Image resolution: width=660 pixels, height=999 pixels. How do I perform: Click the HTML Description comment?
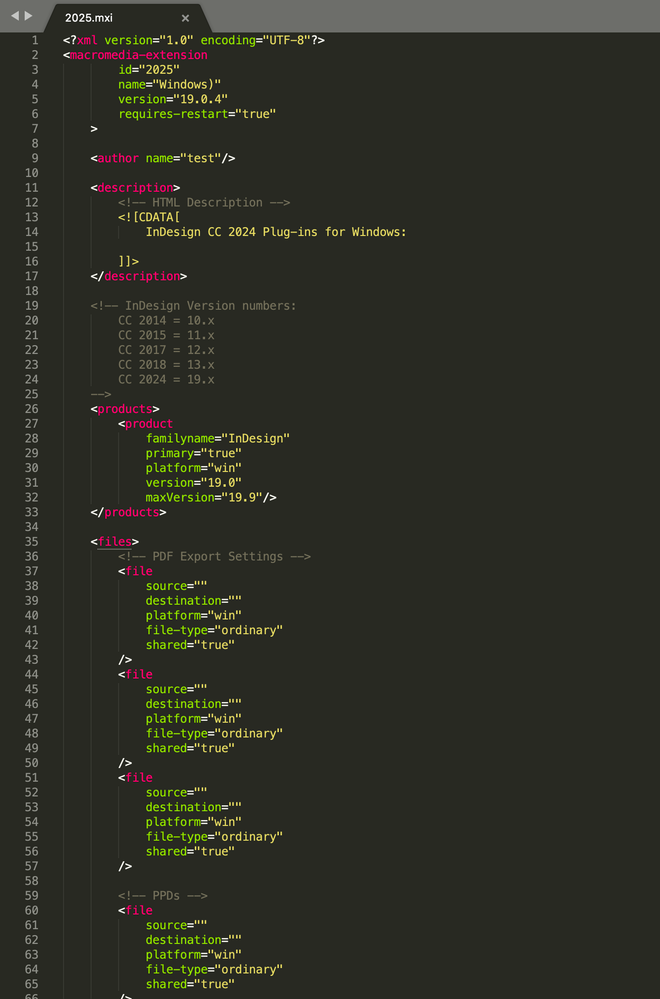point(204,202)
